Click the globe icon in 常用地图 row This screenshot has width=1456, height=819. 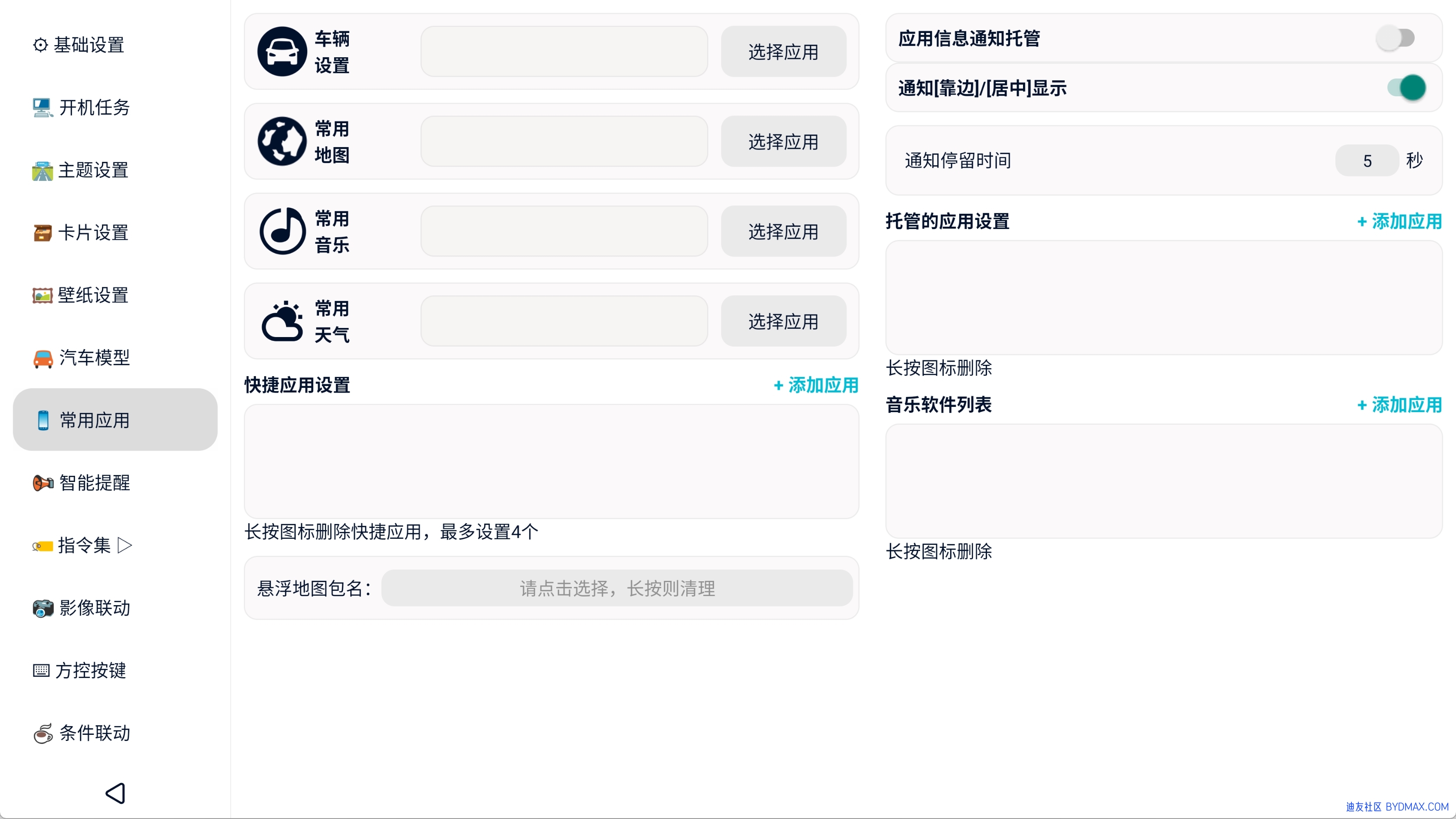tap(282, 141)
